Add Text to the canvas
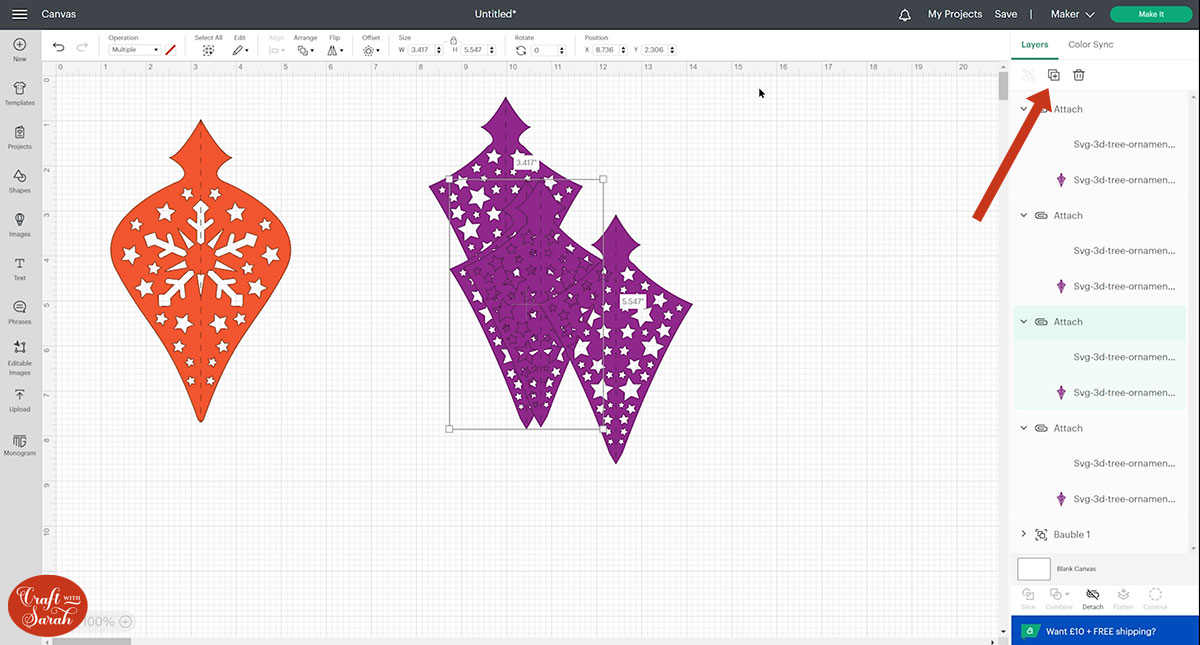 point(19,267)
